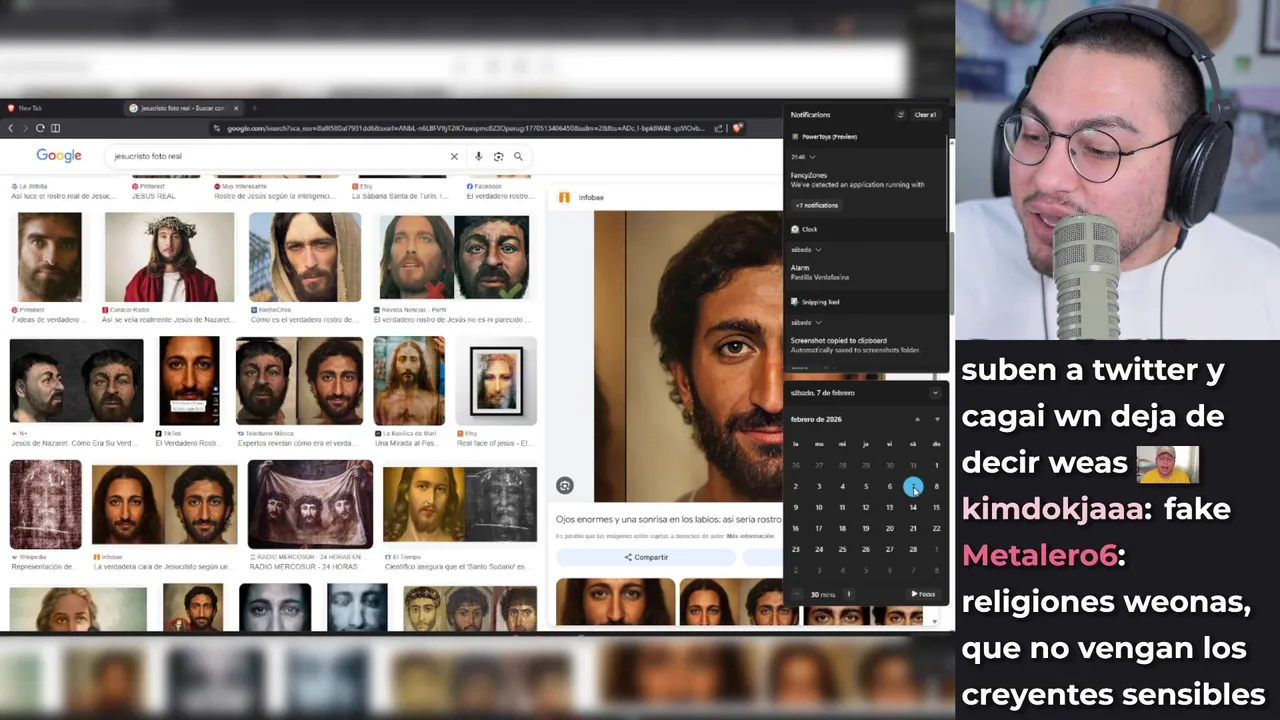1280x720 pixels.
Task: Start a Focus session
Action: (923, 594)
